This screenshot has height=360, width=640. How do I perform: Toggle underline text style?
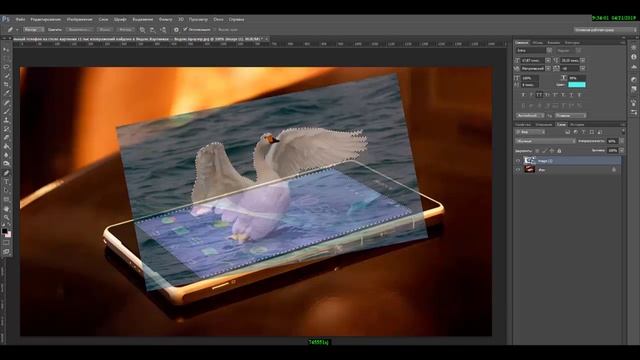571,95
